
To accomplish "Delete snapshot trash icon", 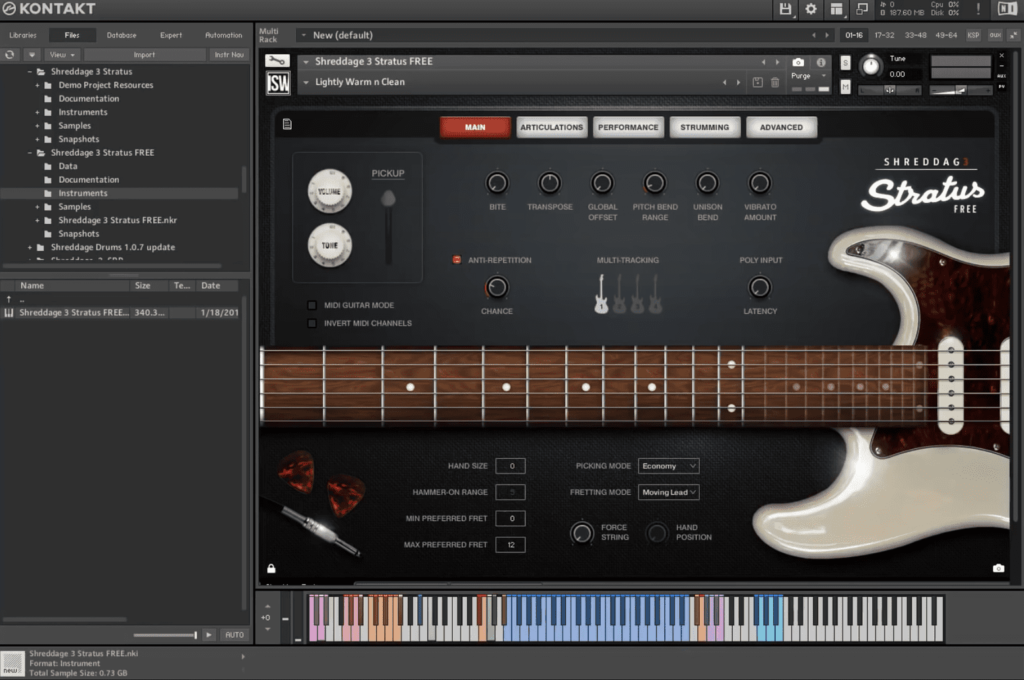I will [775, 82].
